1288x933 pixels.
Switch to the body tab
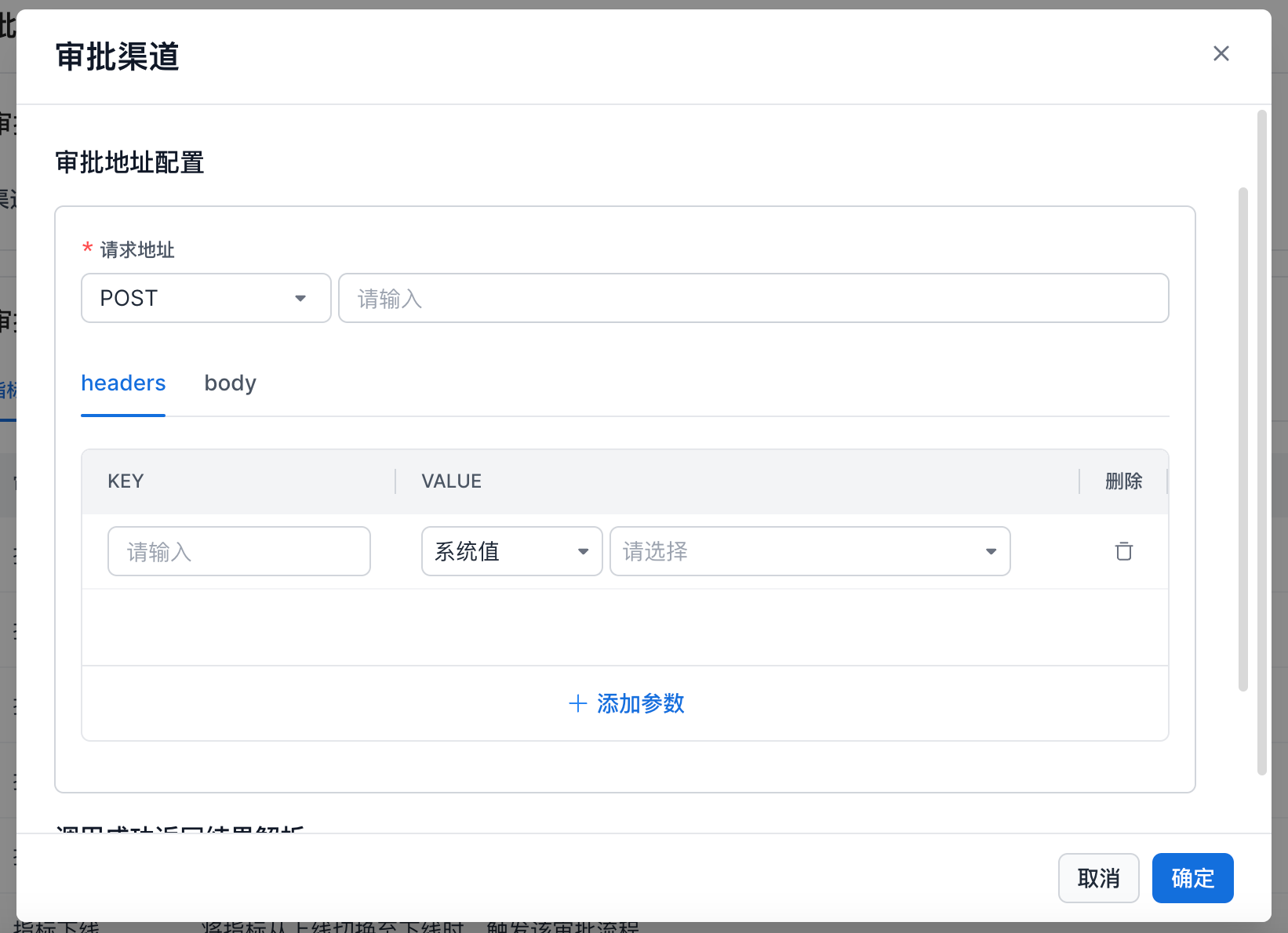(230, 383)
